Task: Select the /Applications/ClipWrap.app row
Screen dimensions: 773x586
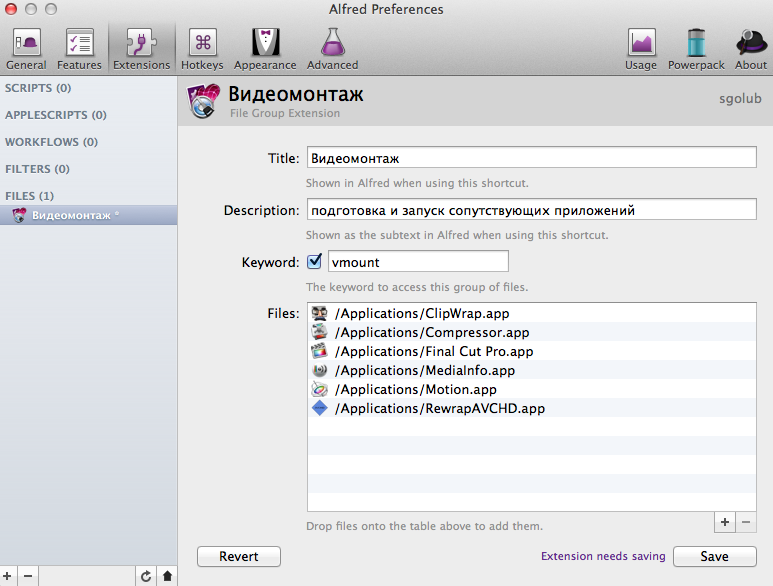Action: point(531,313)
